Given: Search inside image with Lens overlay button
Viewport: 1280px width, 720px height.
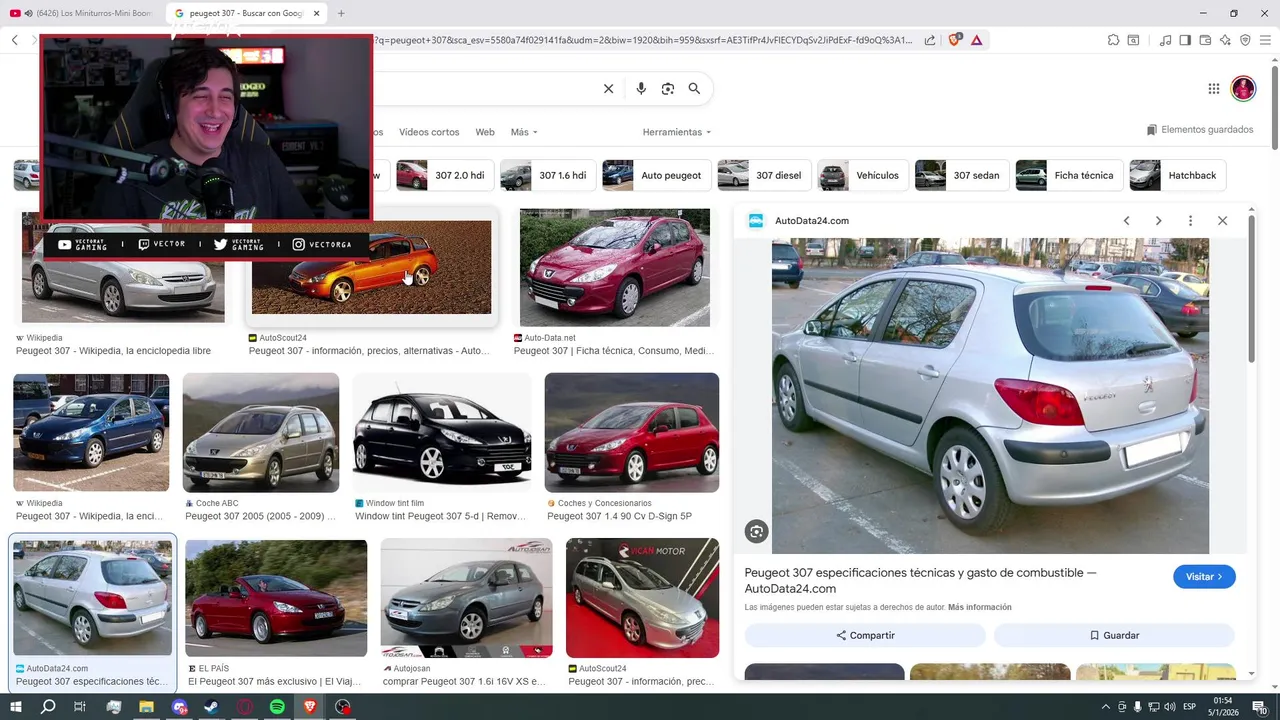Looking at the screenshot, I should pyautogui.click(x=757, y=532).
